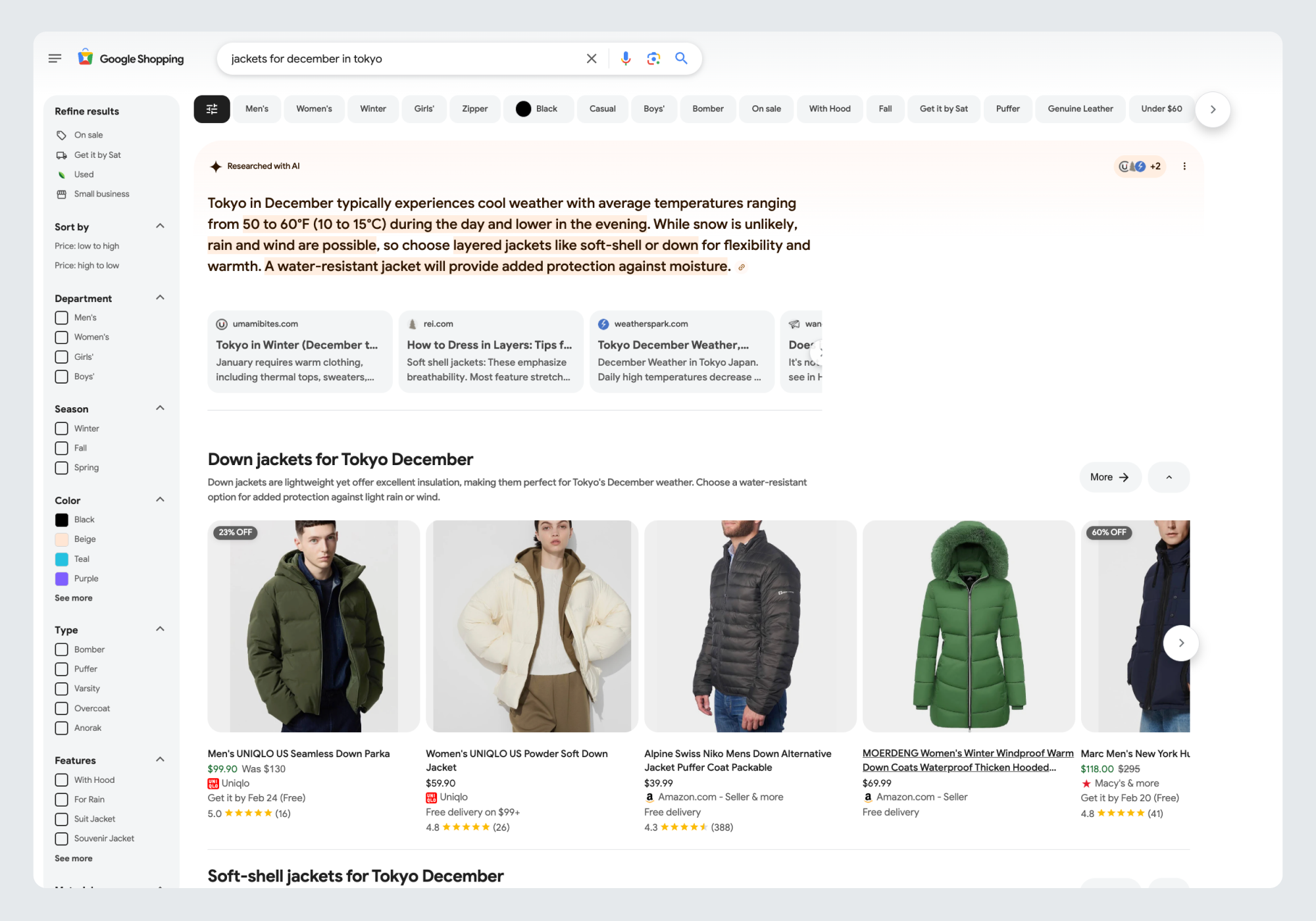Image resolution: width=1316 pixels, height=921 pixels.
Task: Check the Winter season checkbox
Action: coord(62,429)
